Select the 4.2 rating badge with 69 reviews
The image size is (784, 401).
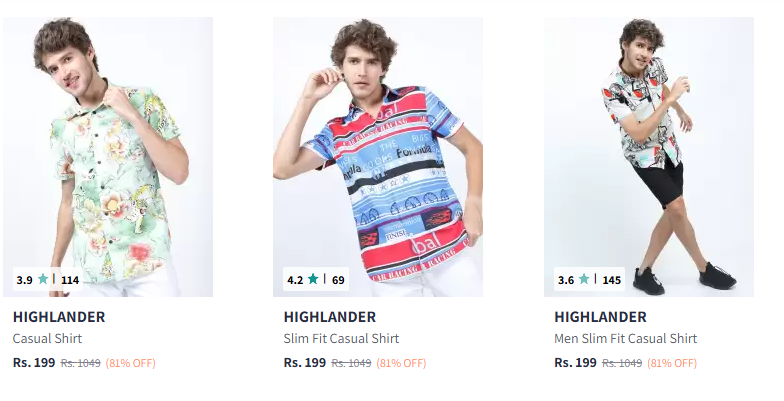[x=316, y=280]
